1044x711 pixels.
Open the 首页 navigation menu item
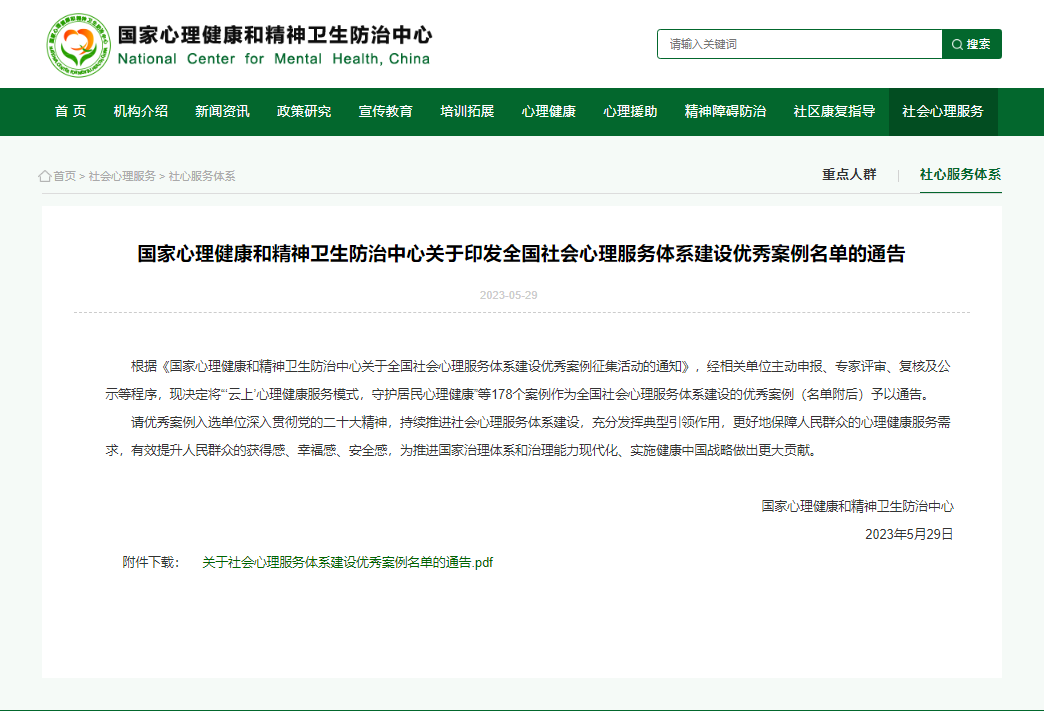70,111
